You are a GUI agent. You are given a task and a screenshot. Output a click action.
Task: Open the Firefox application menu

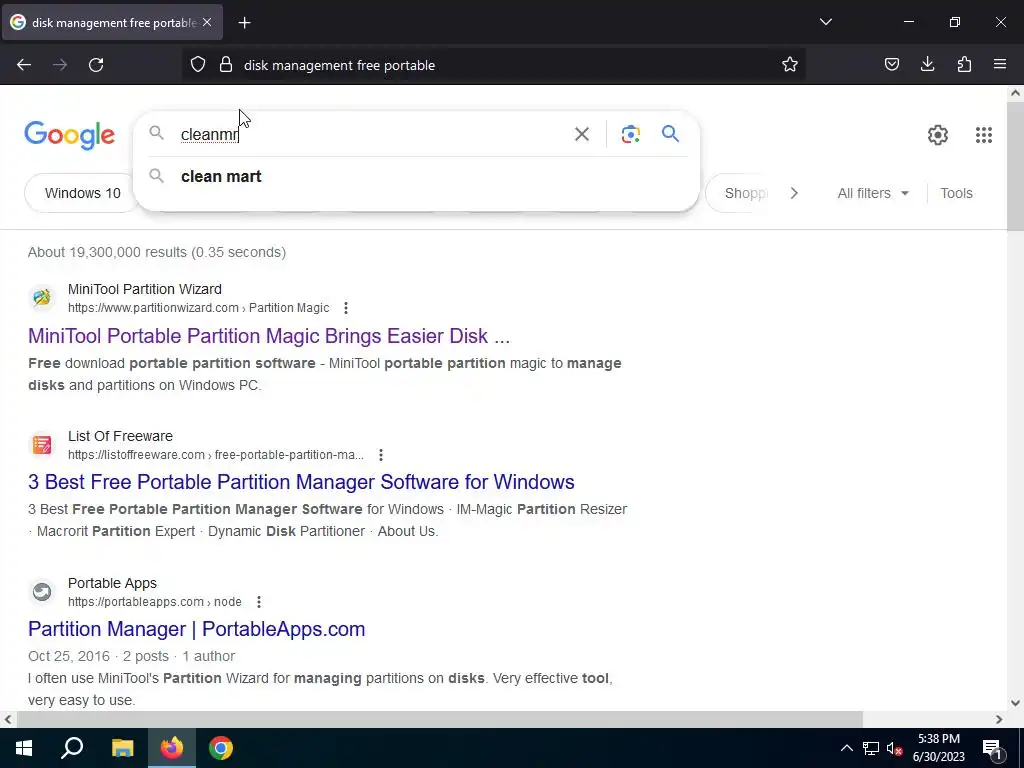tap(1000, 65)
